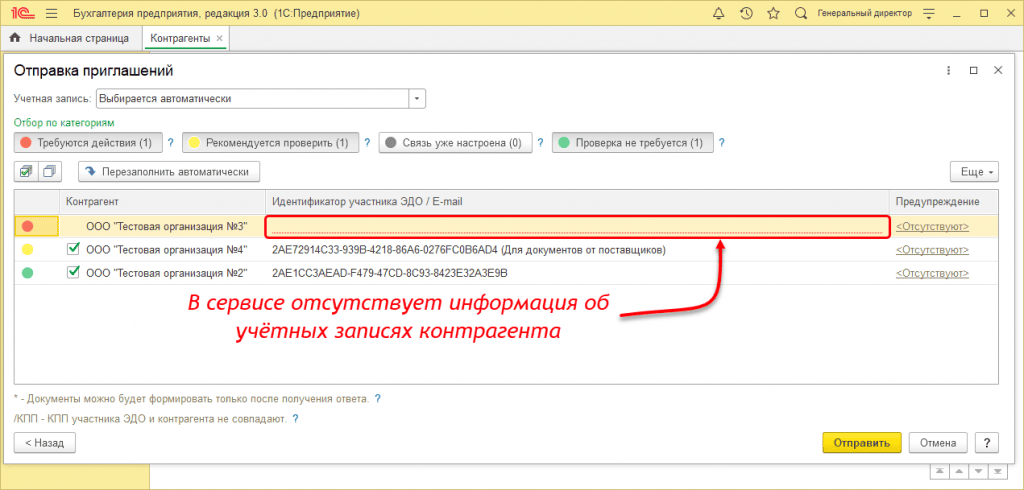The height and width of the screenshot is (490, 1024).
Task: Click help icon next to Требуются действия
Action: point(171,143)
